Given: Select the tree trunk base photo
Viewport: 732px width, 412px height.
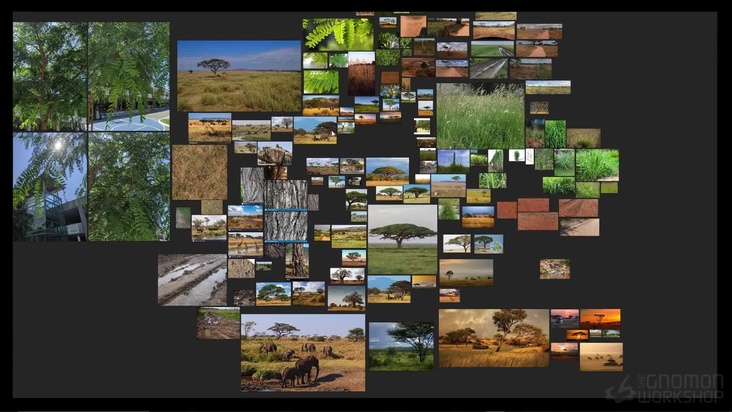Looking at the screenshot, I should 297,261.
